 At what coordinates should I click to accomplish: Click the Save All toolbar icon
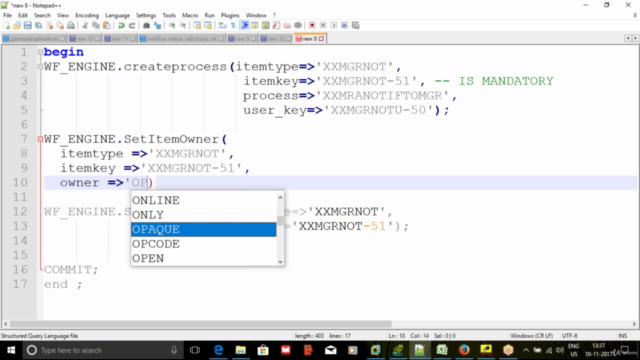click(38, 25)
